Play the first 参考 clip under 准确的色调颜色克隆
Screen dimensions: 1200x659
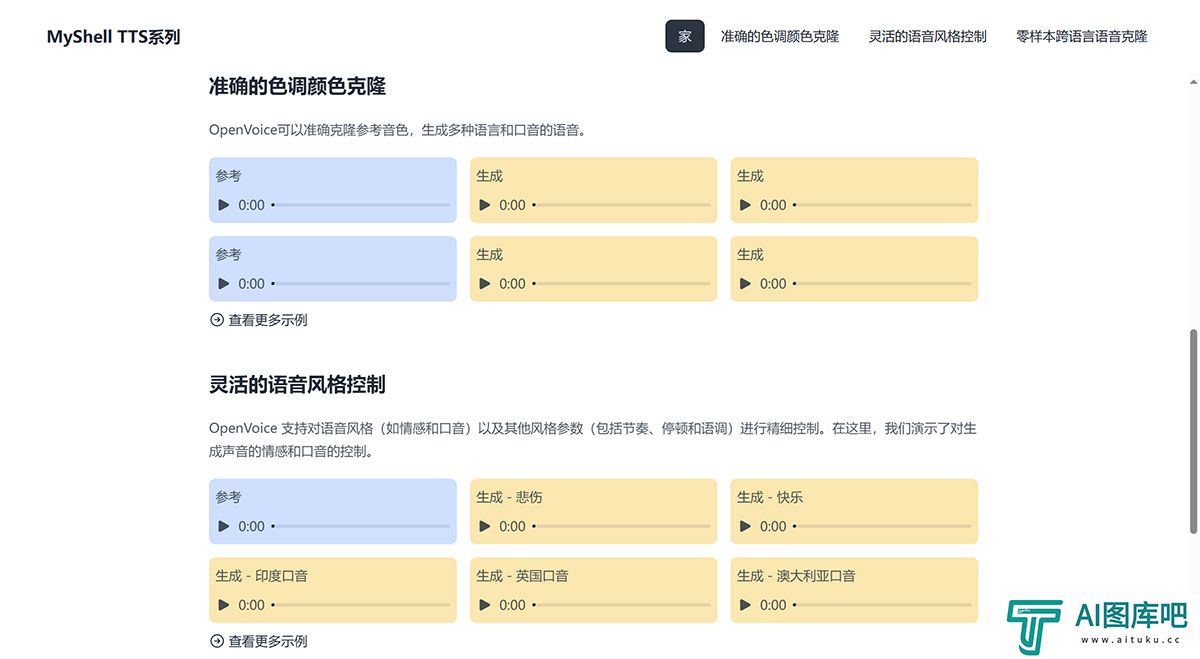coord(224,205)
